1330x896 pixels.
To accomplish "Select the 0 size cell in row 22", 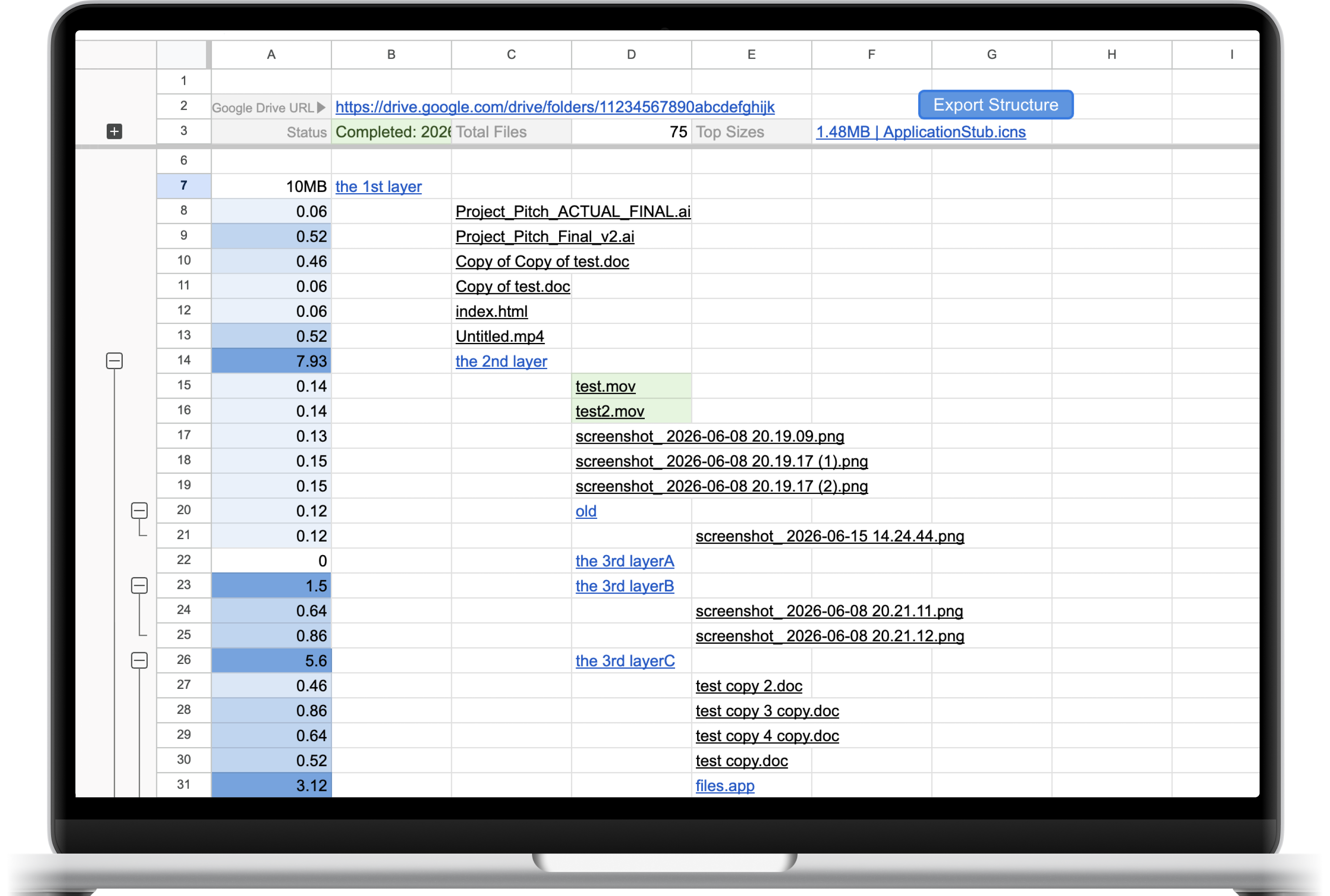I will pos(271,561).
